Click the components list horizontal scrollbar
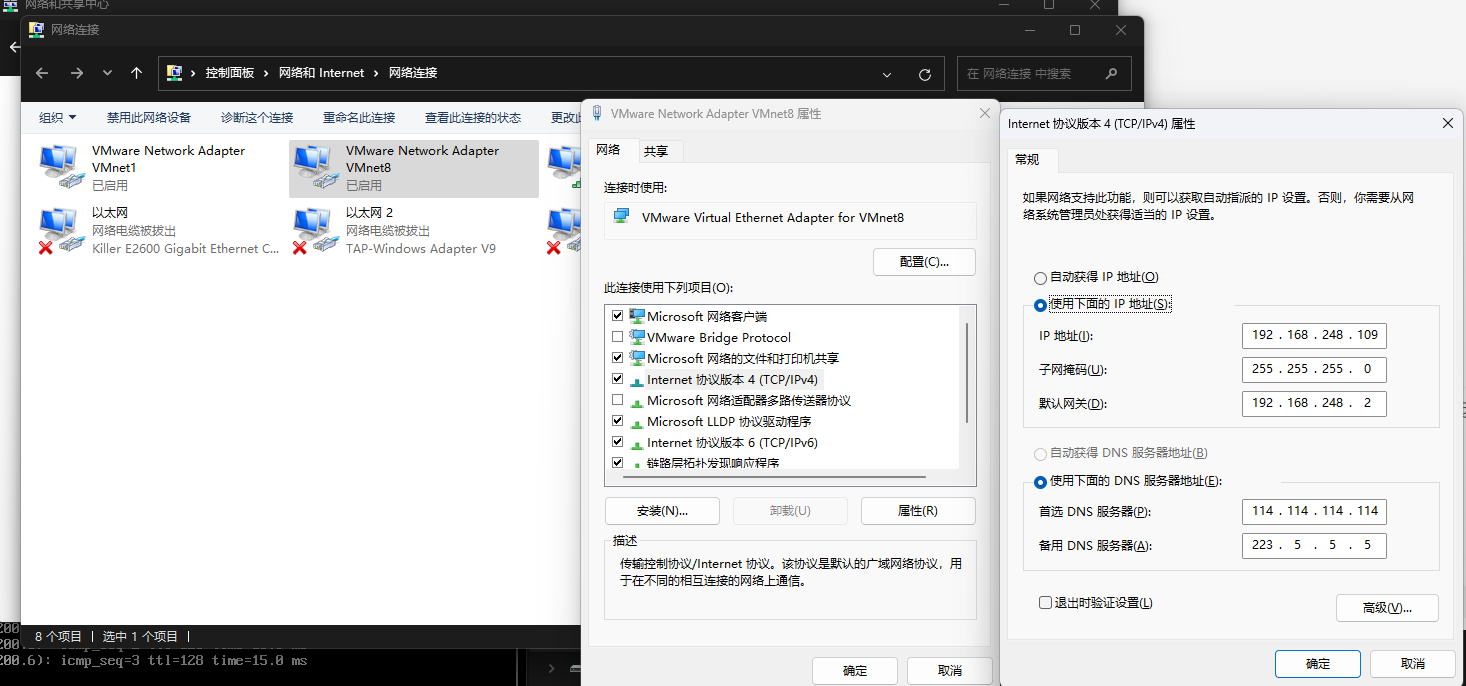Viewport: 1466px width, 686px height. point(773,477)
